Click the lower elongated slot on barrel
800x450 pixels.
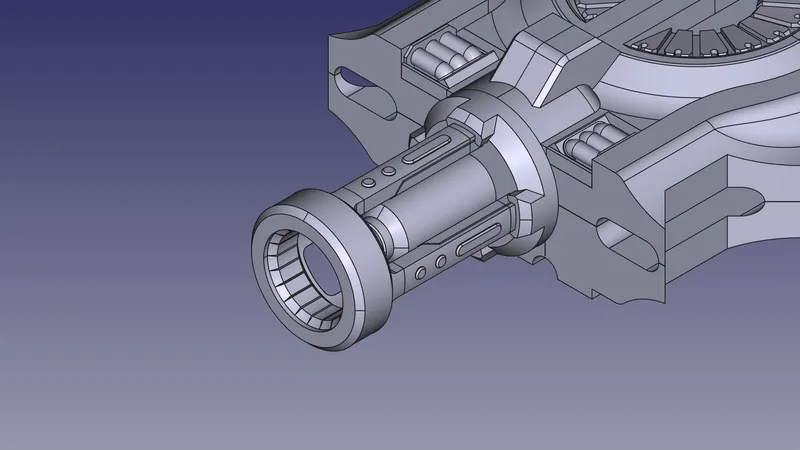477,240
